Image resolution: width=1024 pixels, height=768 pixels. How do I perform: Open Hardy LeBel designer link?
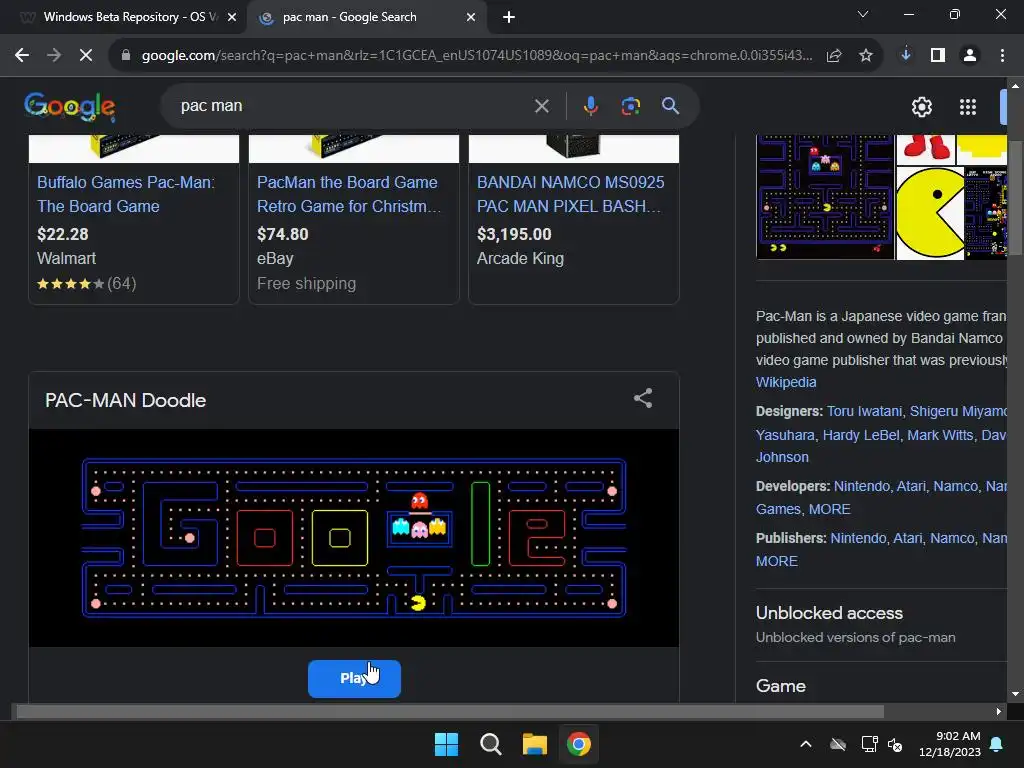861,435
